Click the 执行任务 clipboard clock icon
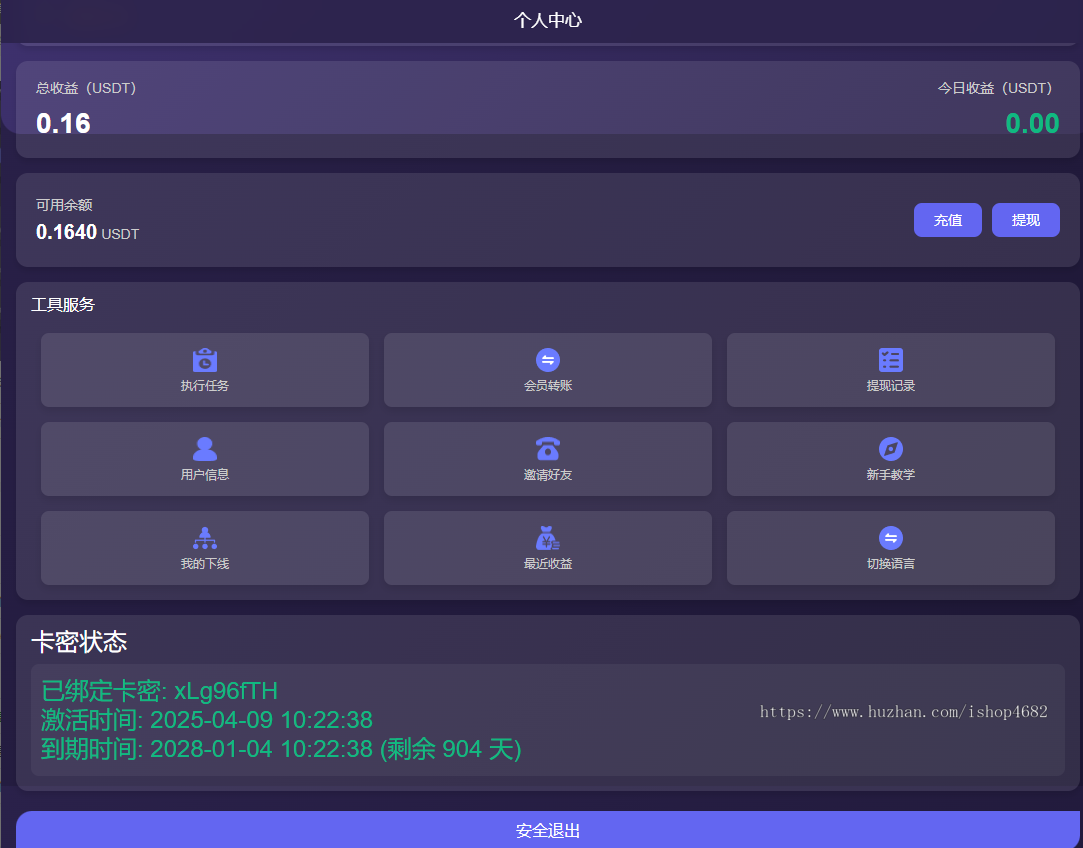Image resolution: width=1083 pixels, height=848 pixels. [204, 360]
